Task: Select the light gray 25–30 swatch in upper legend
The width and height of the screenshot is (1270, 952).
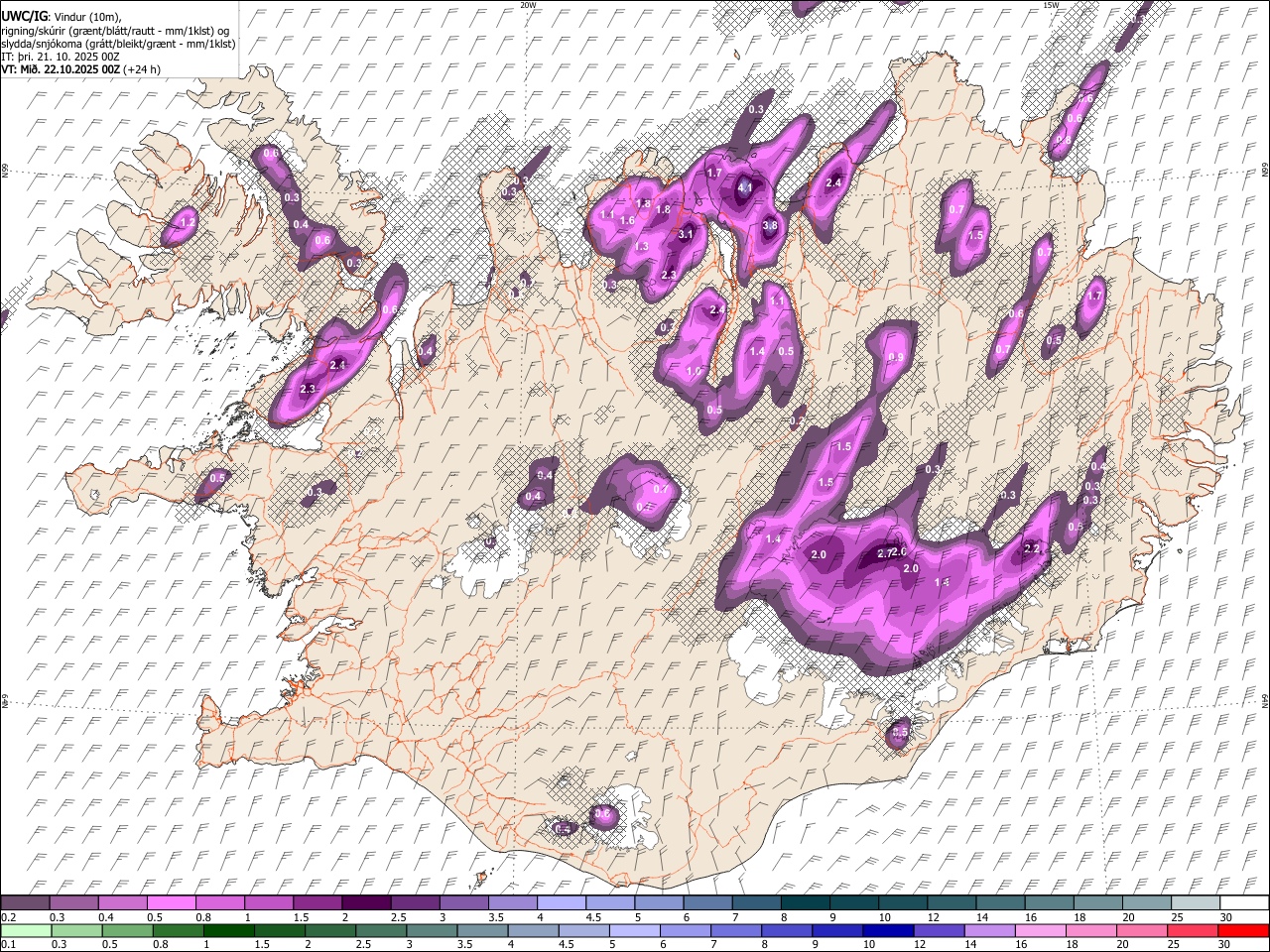Action: [1196, 903]
